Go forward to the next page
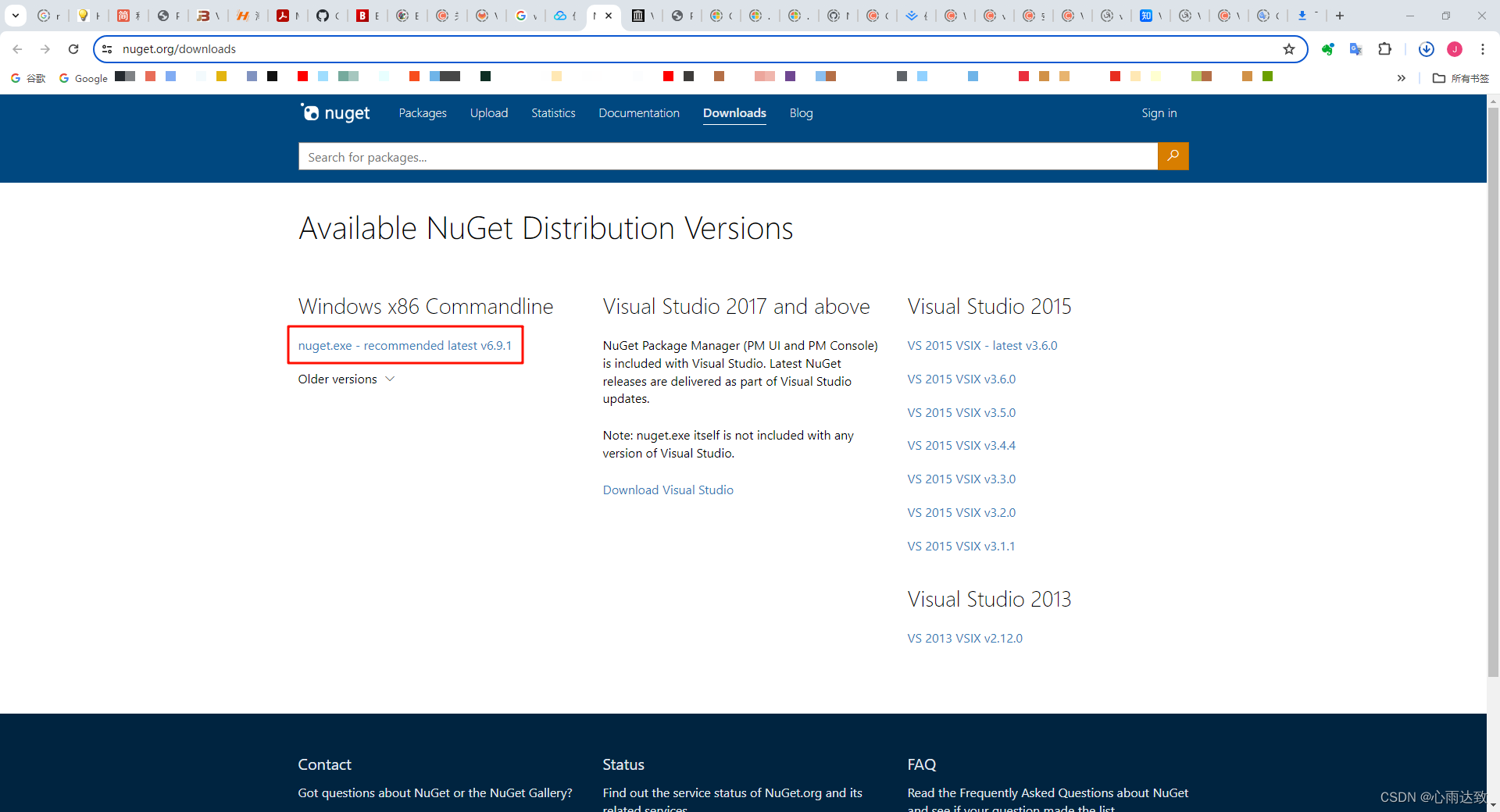Viewport: 1500px width, 812px height. pos(45,49)
